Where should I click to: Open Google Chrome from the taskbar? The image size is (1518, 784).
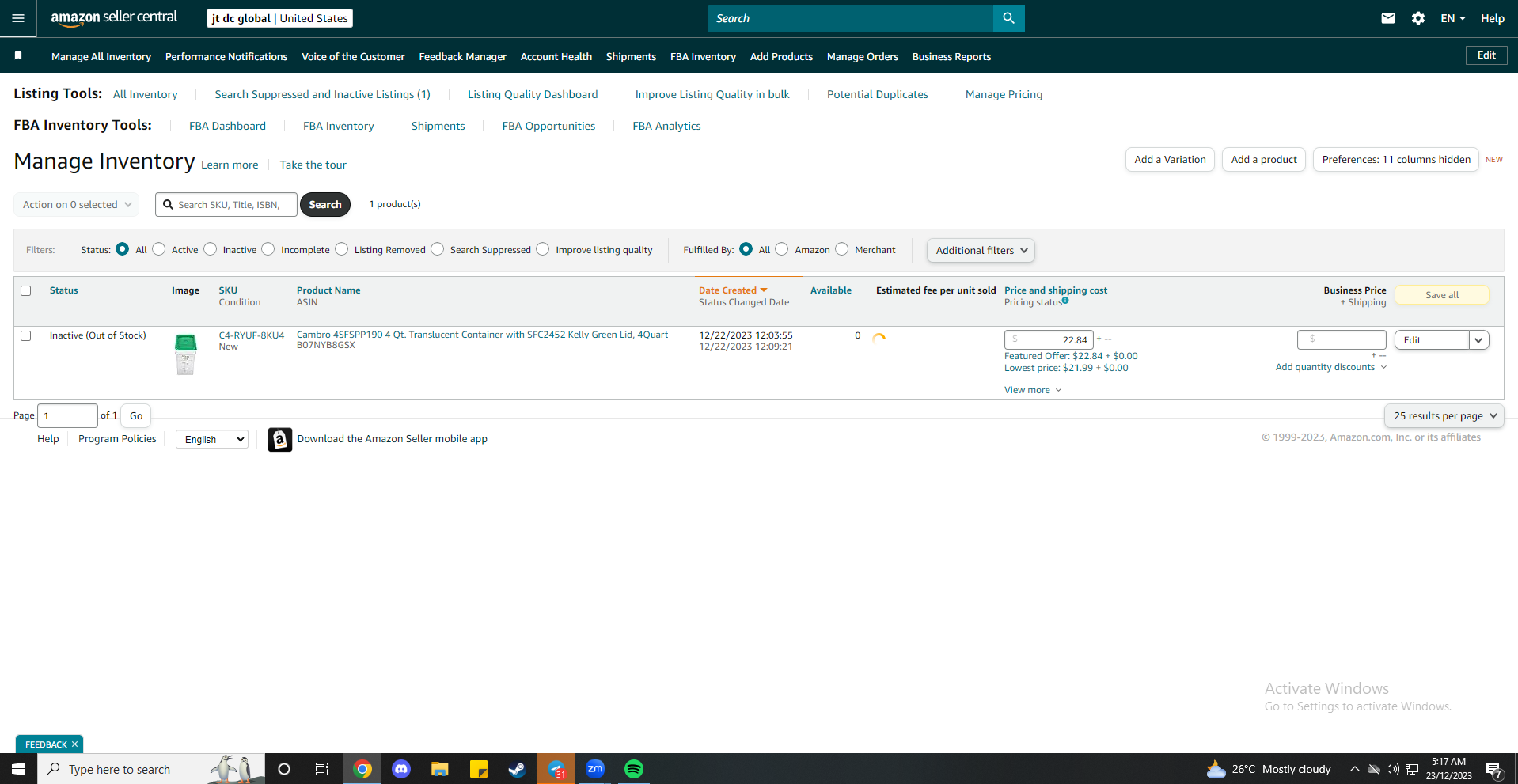pyautogui.click(x=362, y=769)
